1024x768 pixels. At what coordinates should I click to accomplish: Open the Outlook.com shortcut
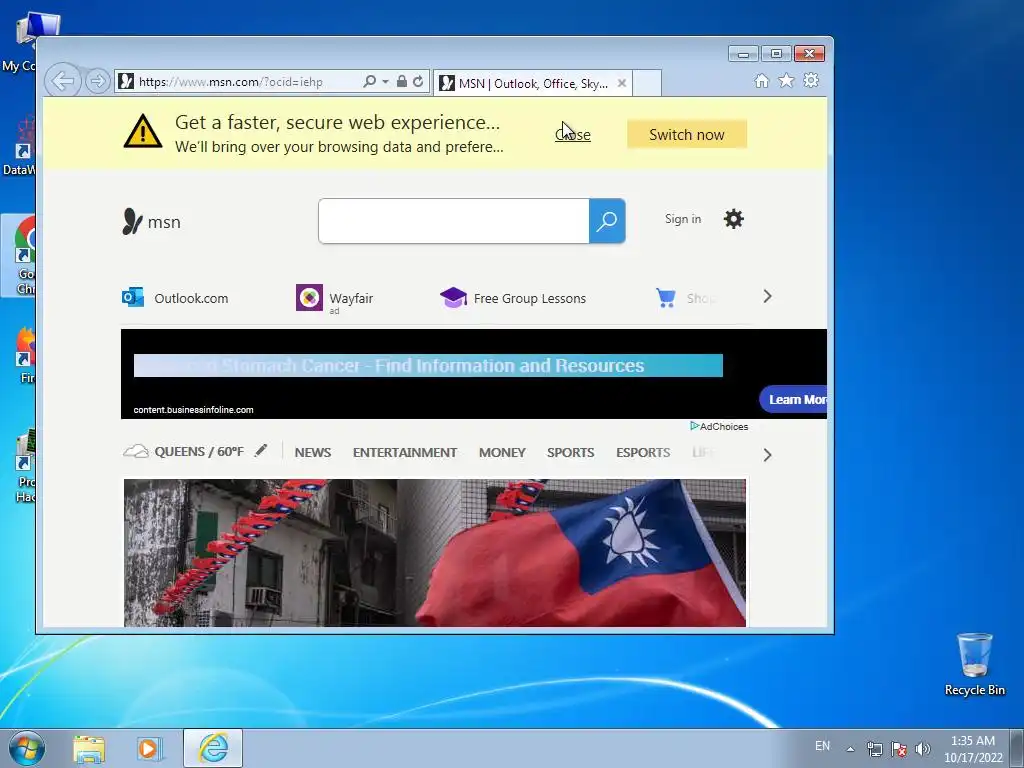click(175, 298)
